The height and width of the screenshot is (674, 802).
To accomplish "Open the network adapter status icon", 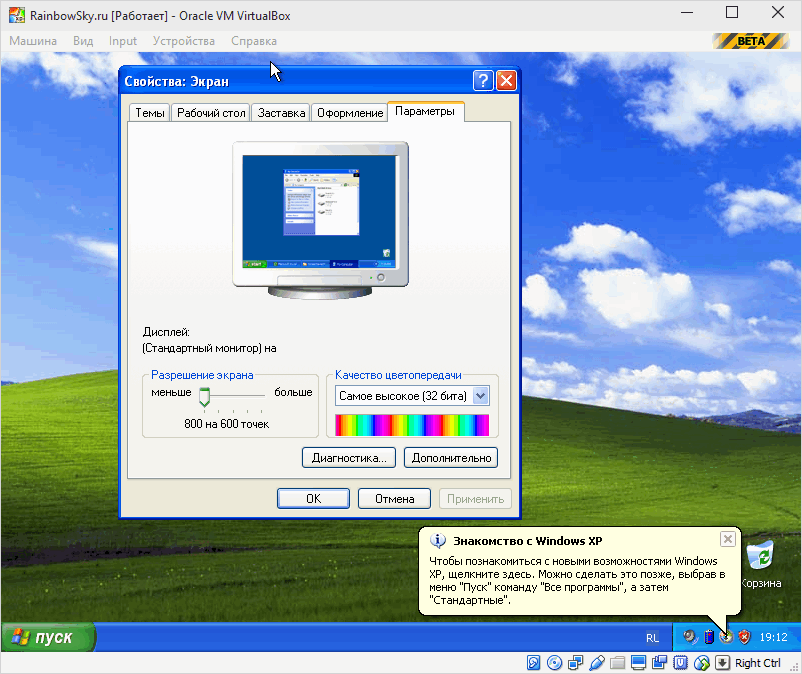I will click(x=576, y=663).
